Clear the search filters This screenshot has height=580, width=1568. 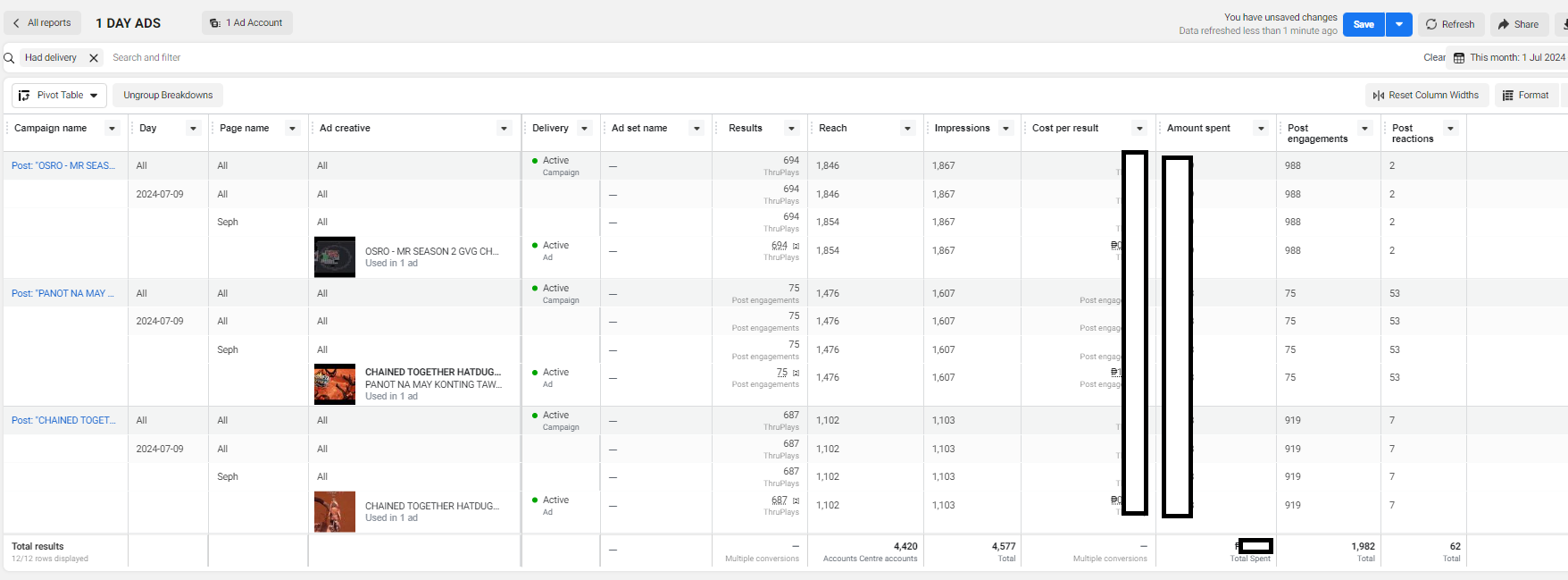(x=1434, y=58)
